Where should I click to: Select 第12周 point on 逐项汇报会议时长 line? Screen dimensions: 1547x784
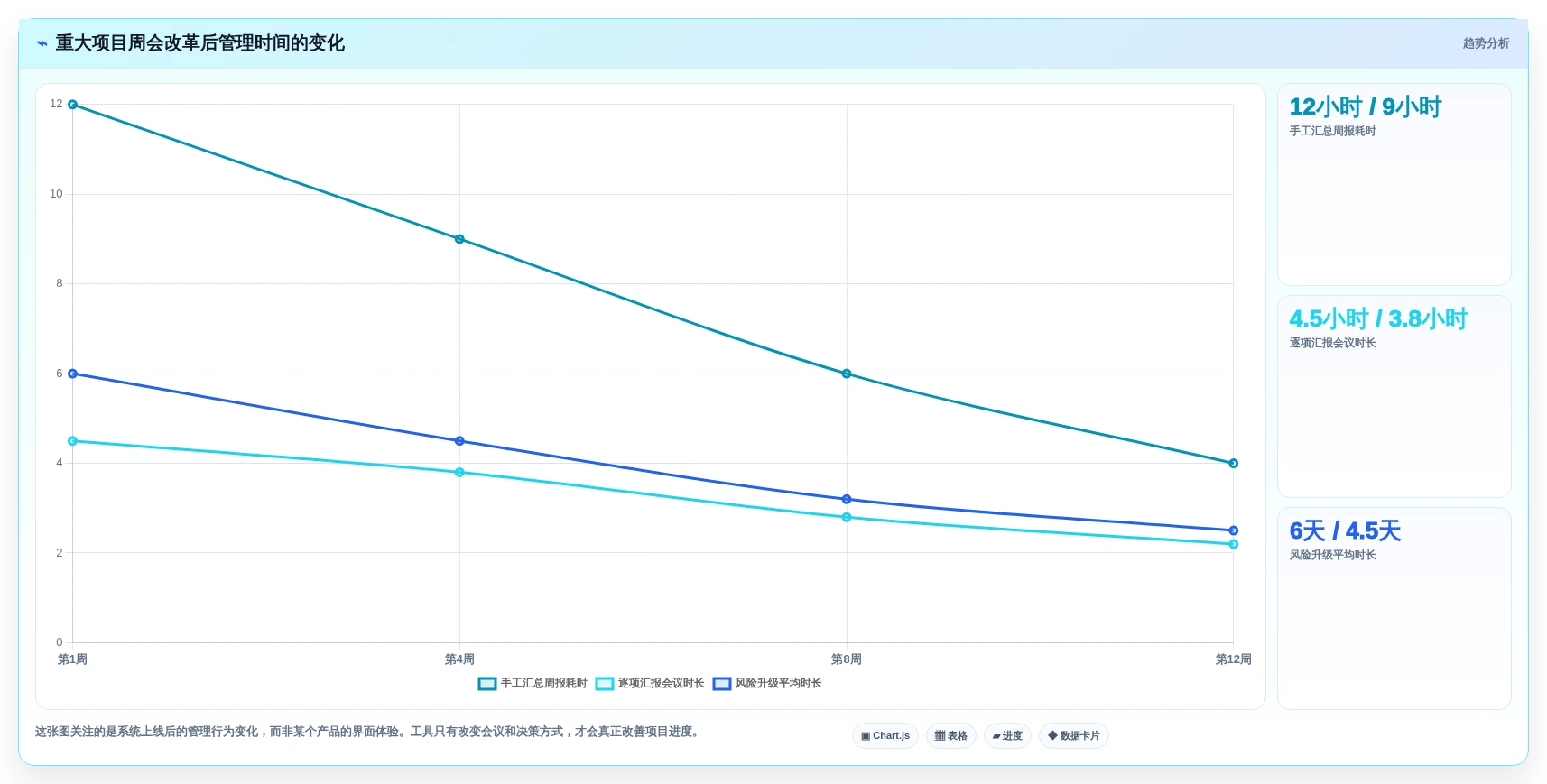[1234, 544]
